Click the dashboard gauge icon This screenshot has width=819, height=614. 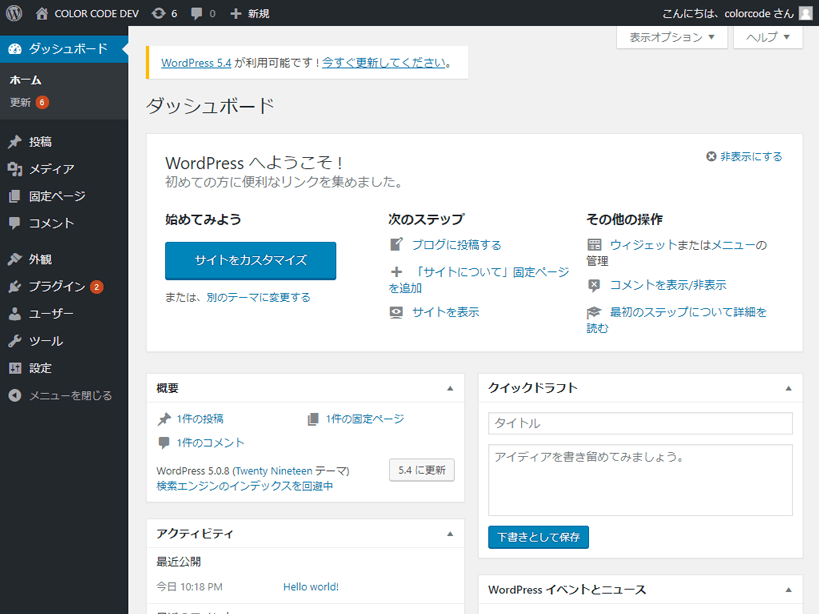coord(15,49)
